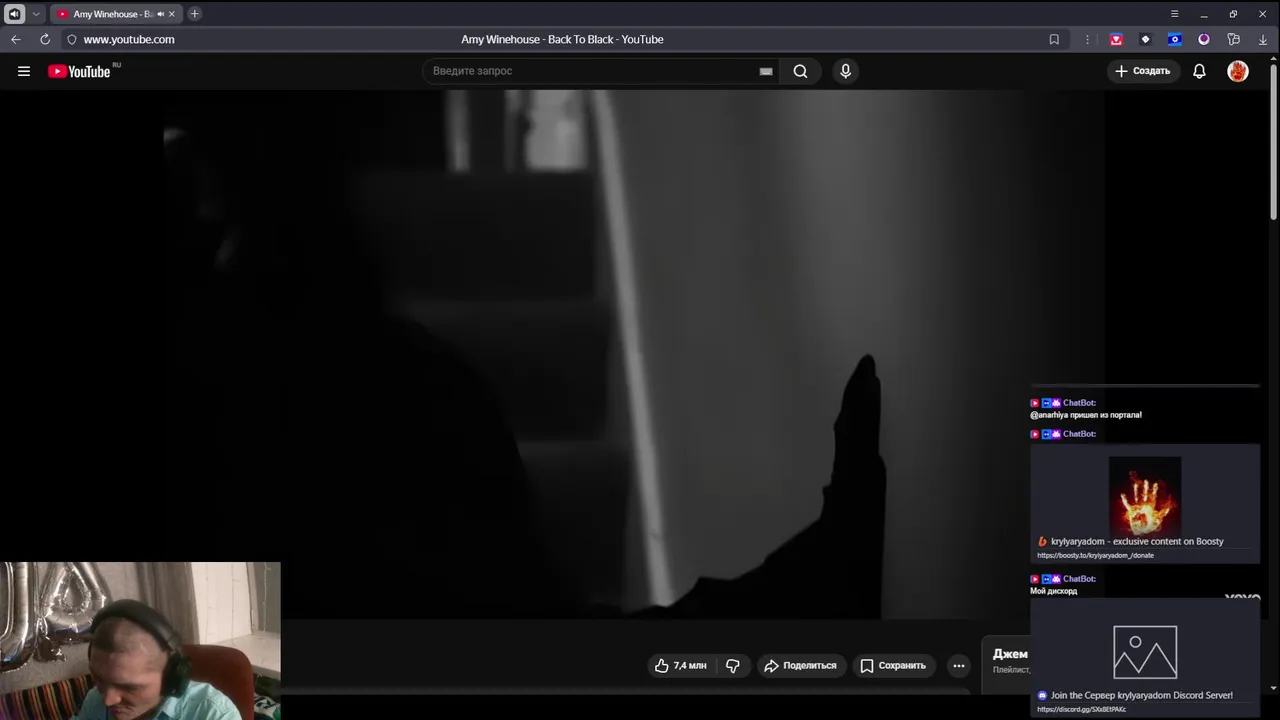Click the purple circle extension icon
The image size is (1280, 720).
[1204, 39]
